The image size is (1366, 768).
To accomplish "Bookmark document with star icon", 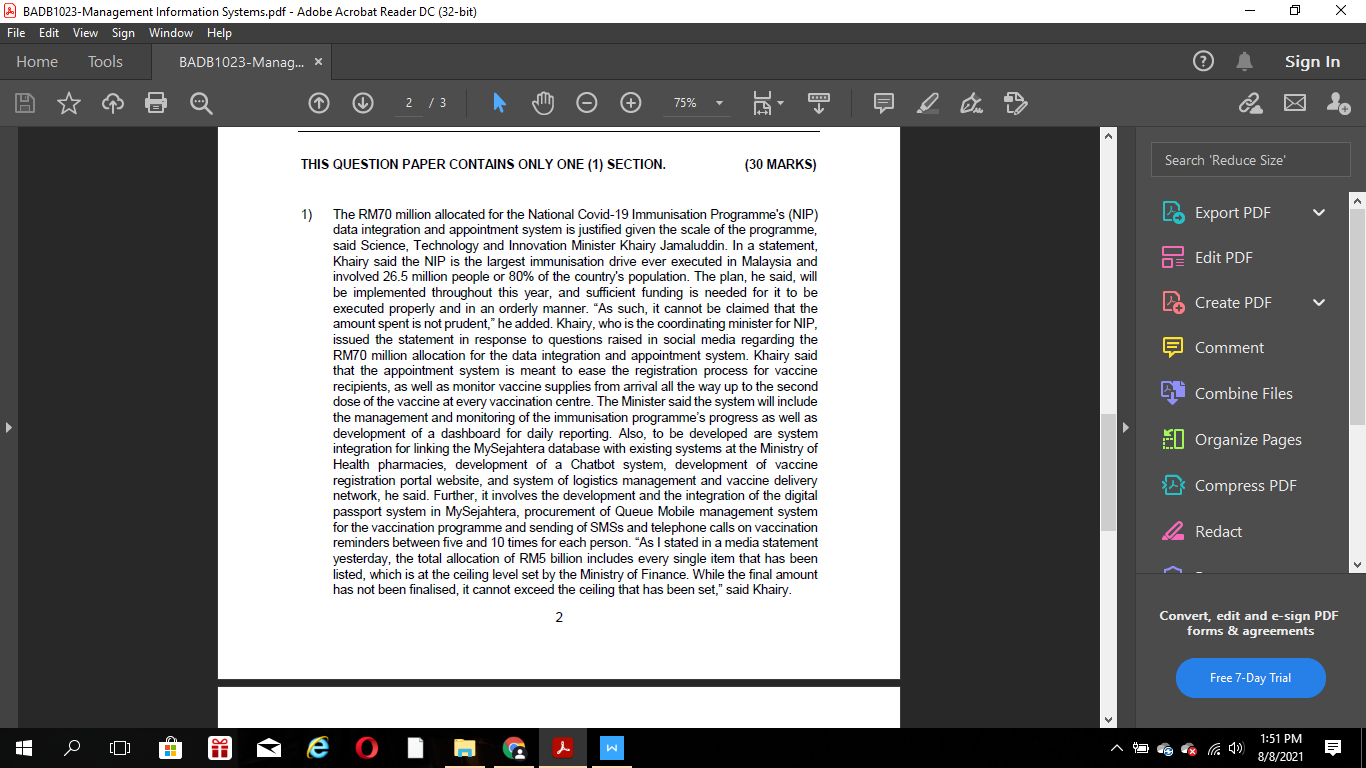I will pos(69,103).
